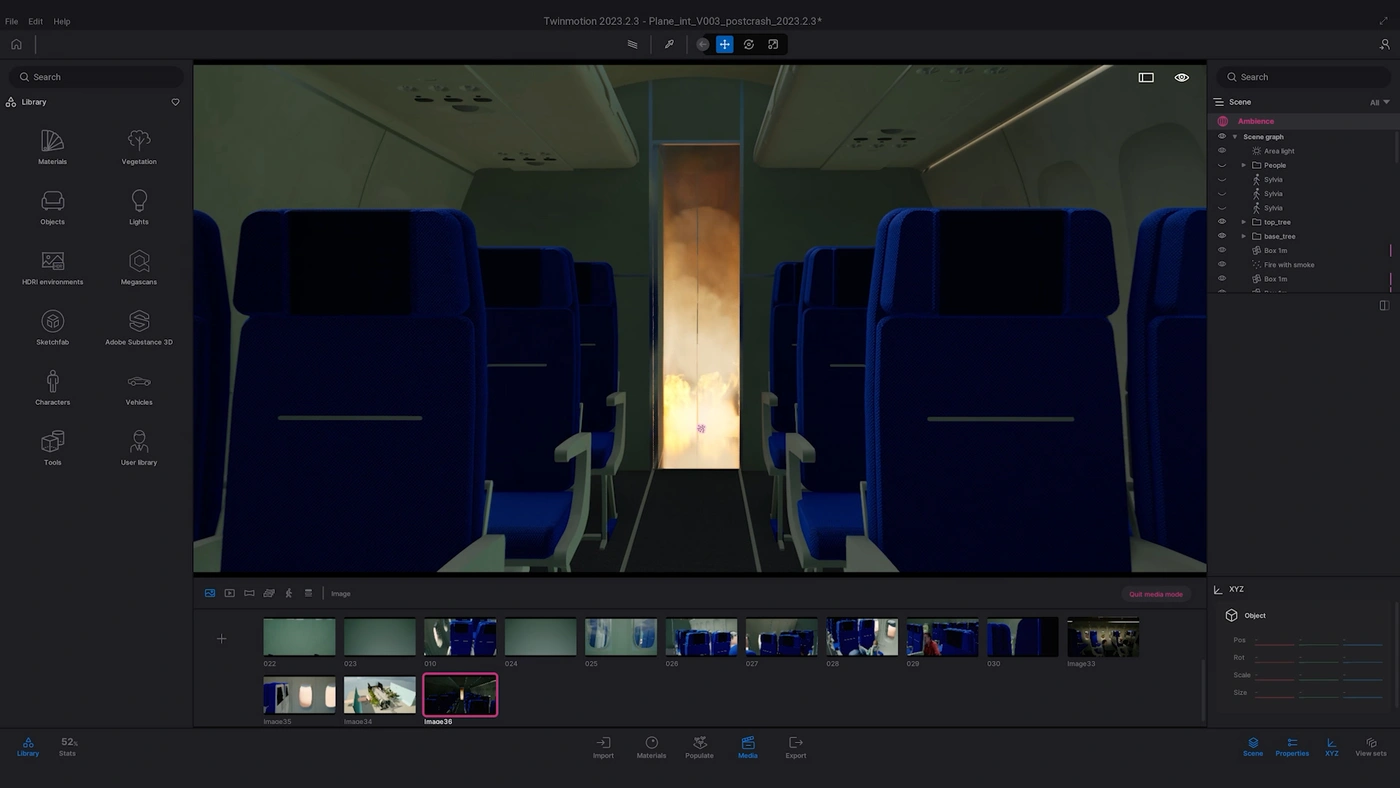1400x788 pixels.
Task: Expand the People folder
Action: (1244, 165)
